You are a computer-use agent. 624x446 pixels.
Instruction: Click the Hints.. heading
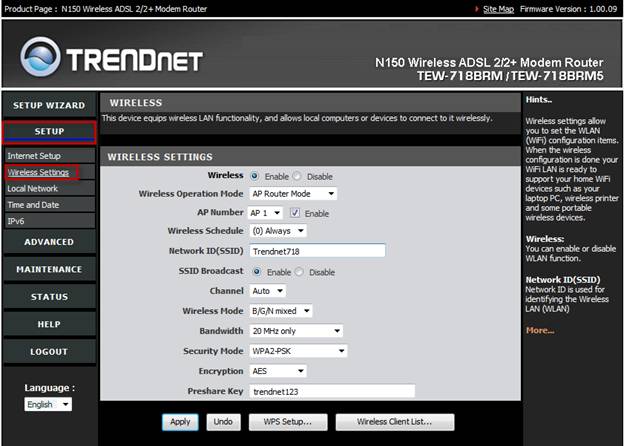coord(538,100)
